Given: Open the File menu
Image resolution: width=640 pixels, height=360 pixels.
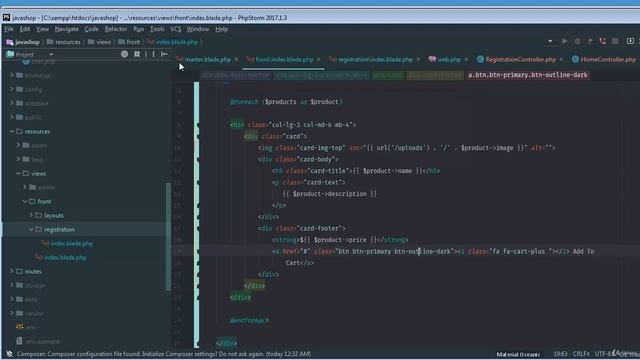Looking at the screenshot, I should click(x=9, y=29).
